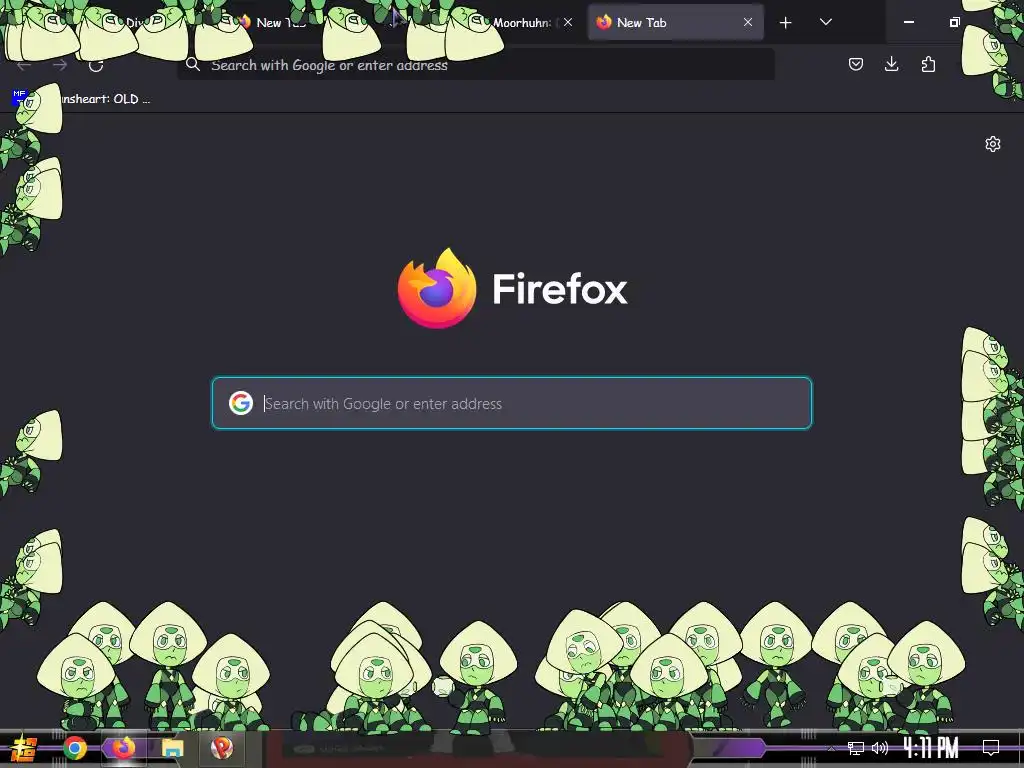Image resolution: width=1024 pixels, height=768 pixels.
Task: Show hidden tray icons chevron
Action: point(831,748)
